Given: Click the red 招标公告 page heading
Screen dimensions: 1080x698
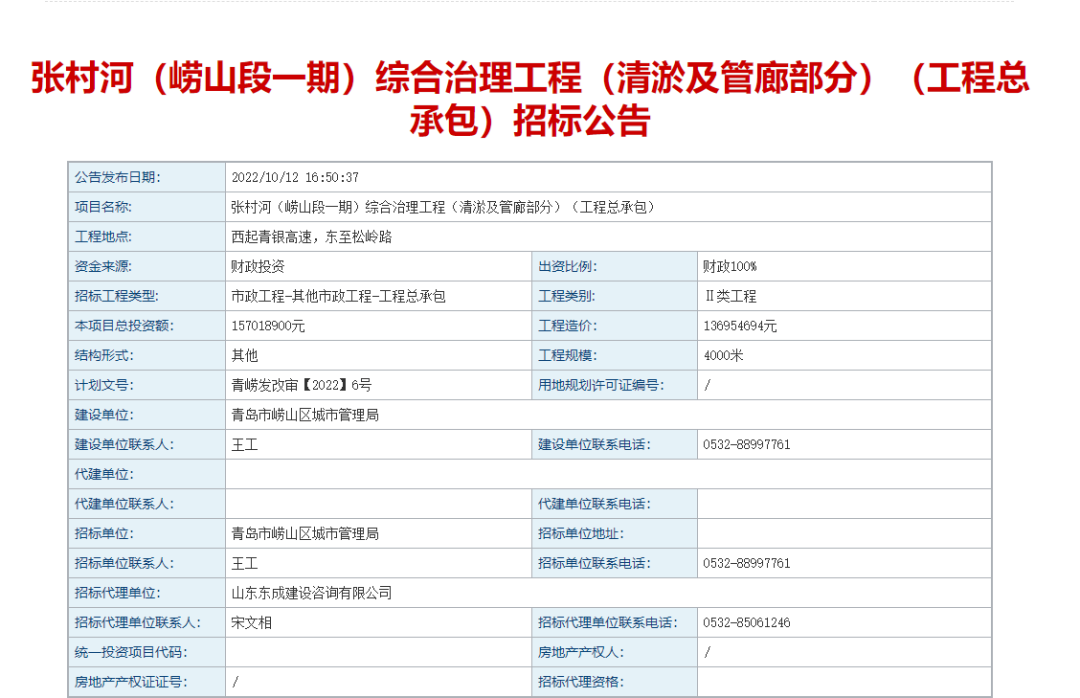Looking at the screenshot, I should pos(530,98).
